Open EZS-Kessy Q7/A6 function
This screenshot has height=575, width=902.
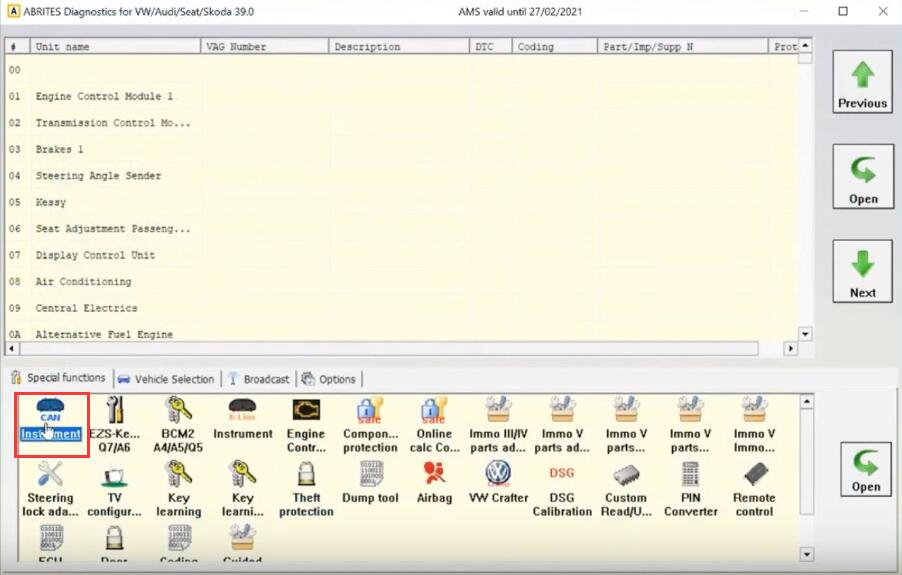point(114,425)
